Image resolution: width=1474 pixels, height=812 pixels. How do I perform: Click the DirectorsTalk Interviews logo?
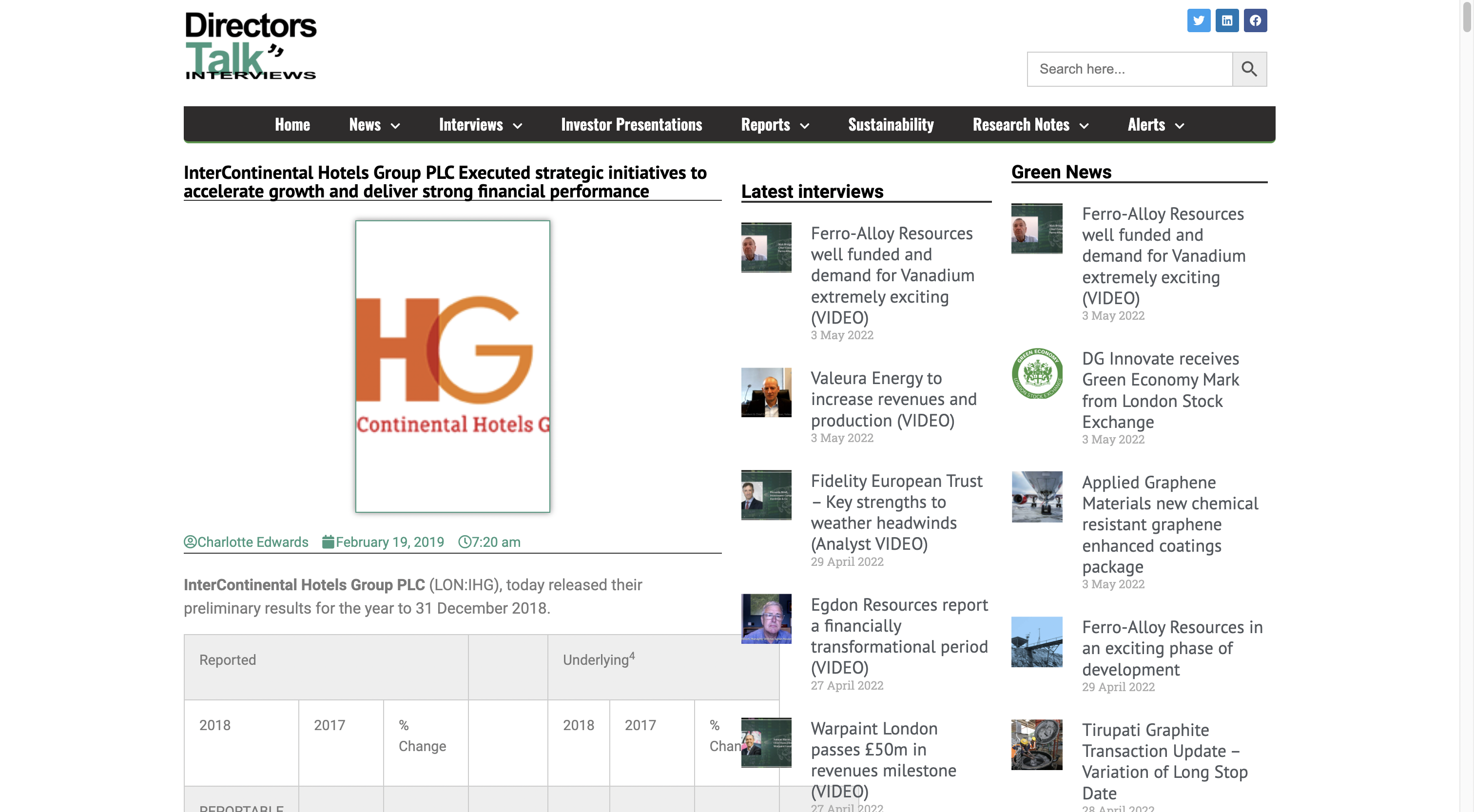251,46
